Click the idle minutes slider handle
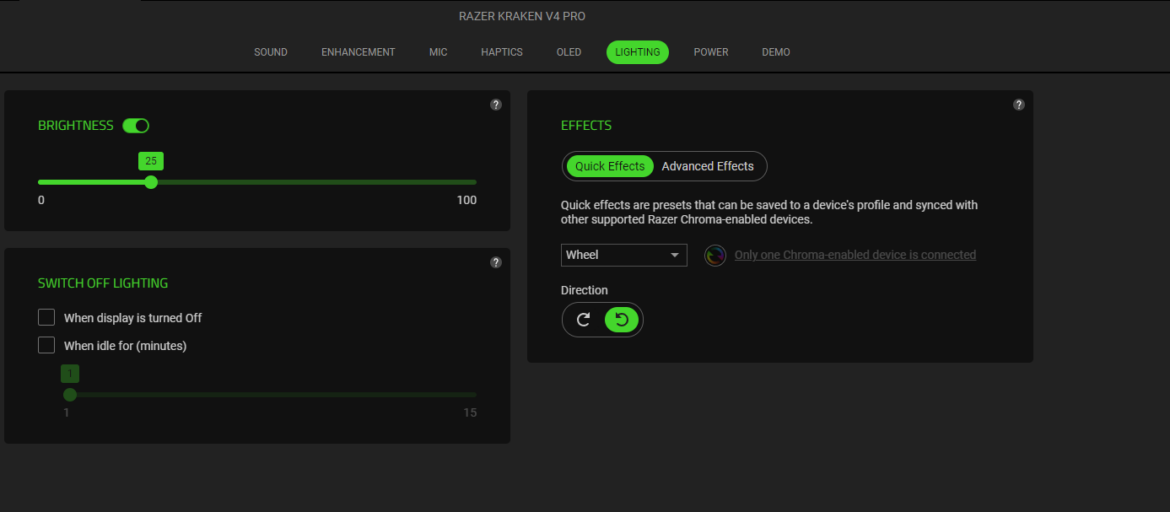The width and height of the screenshot is (1170, 512). coord(70,394)
